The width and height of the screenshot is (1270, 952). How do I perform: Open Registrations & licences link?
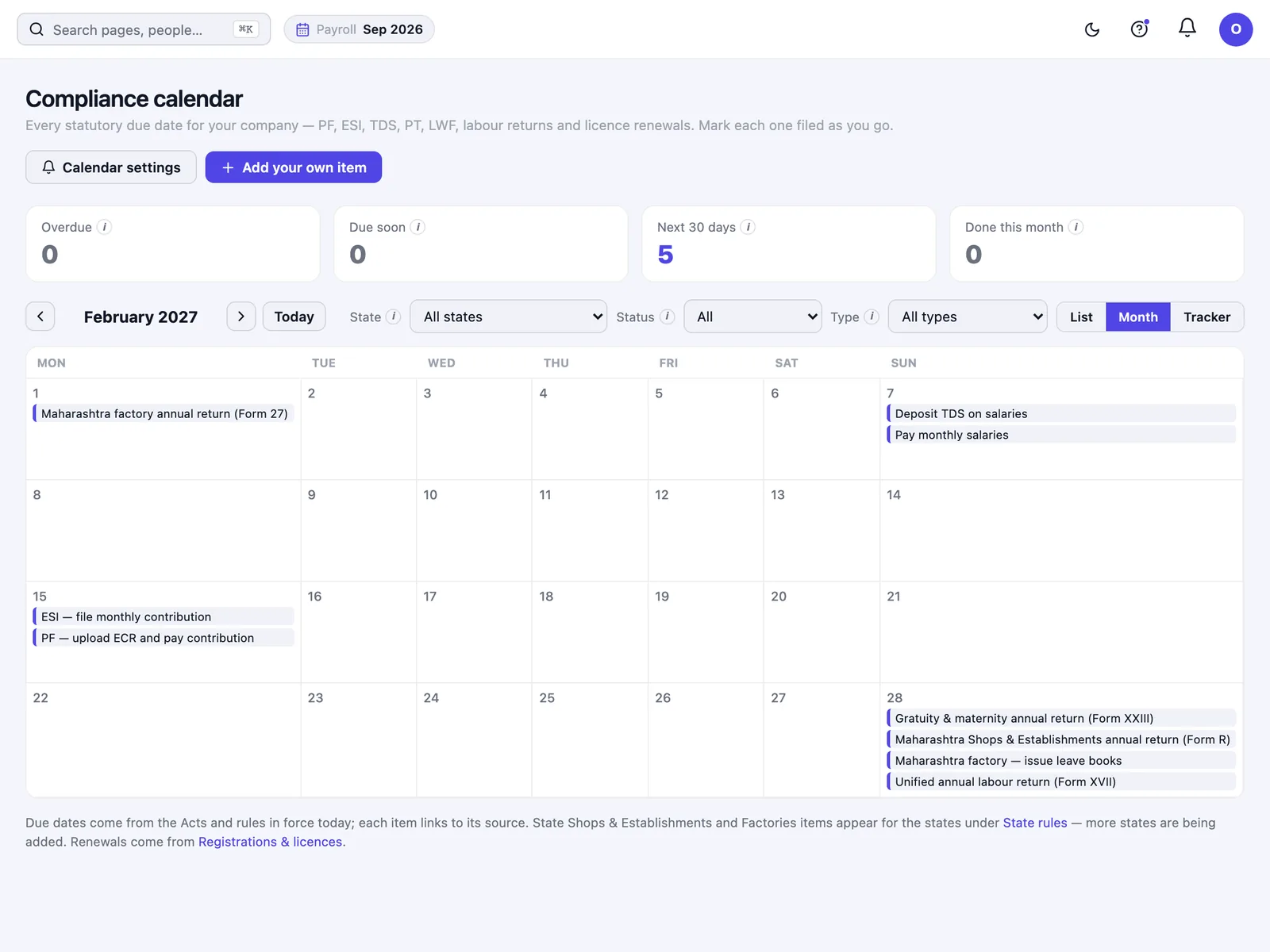(x=270, y=842)
